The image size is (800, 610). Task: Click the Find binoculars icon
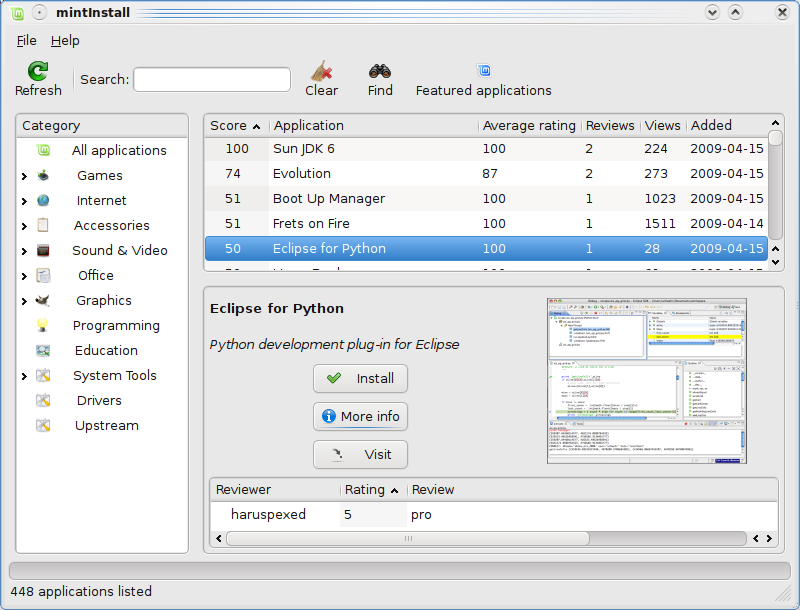coord(380,71)
